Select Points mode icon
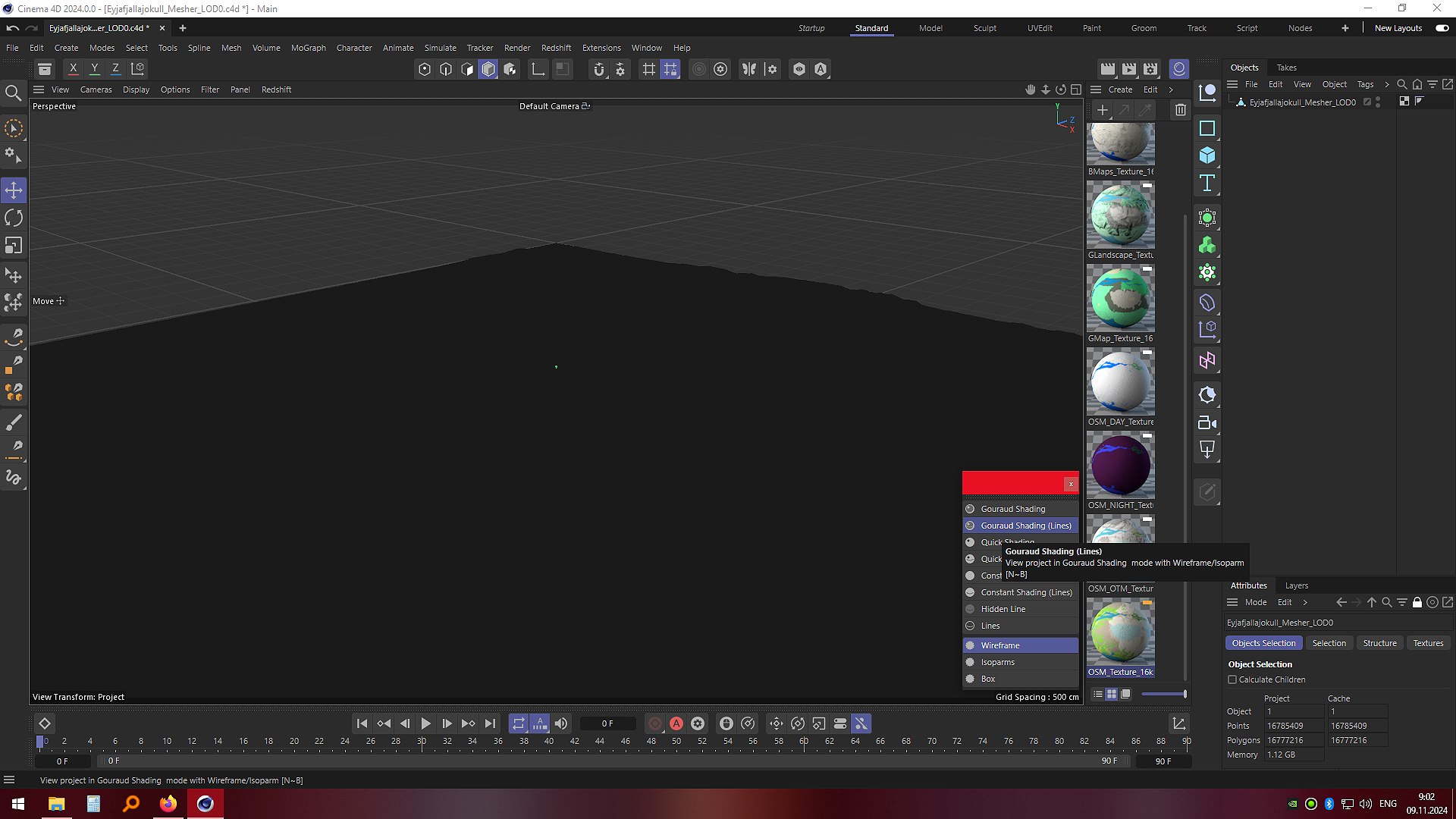 tap(425, 69)
